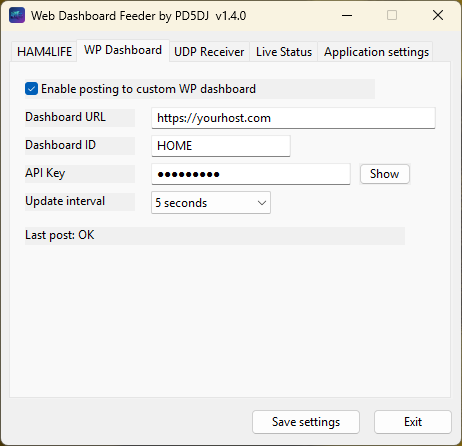The height and width of the screenshot is (446, 462).
Task: Click the window title bar text
Action: pyautogui.click(x=138, y=16)
